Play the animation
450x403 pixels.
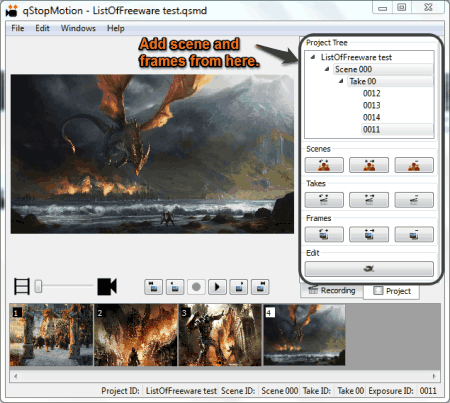(x=217, y=287)
